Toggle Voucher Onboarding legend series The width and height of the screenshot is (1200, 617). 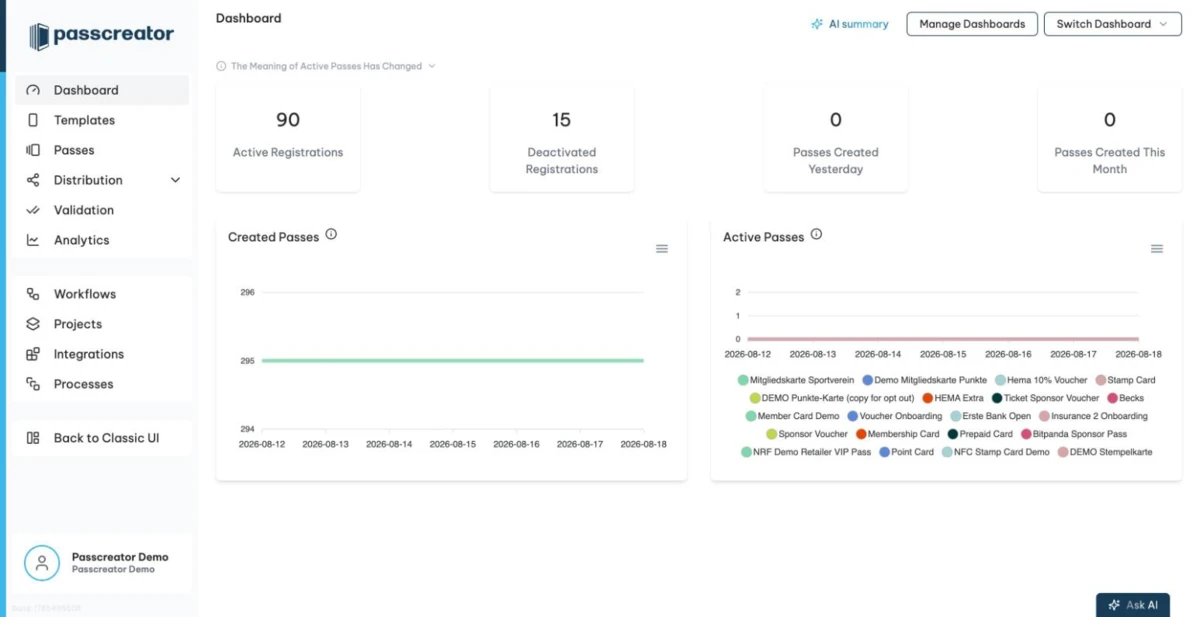point(894,416)
